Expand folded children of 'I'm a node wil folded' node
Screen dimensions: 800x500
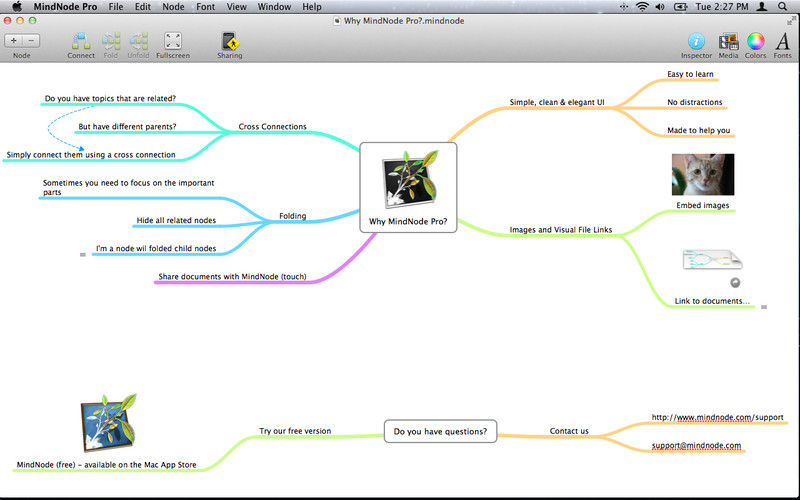pos(83,255)
